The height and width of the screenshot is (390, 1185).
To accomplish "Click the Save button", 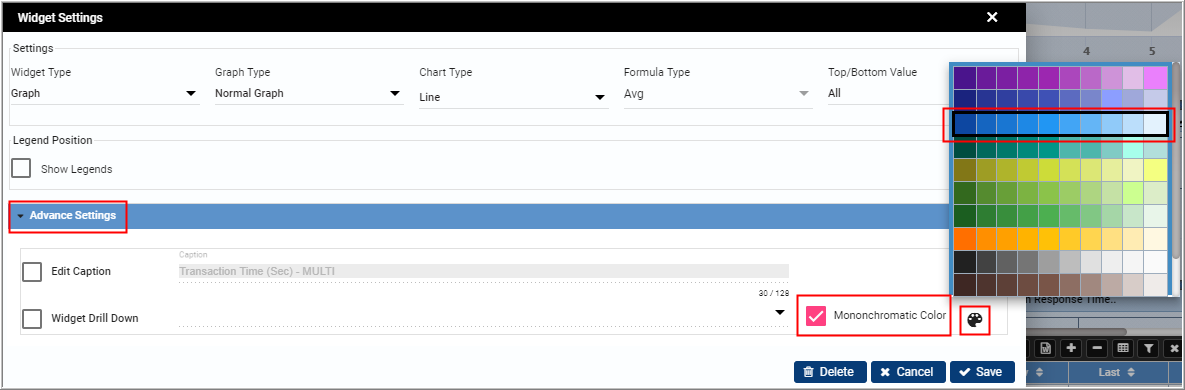I will [982, 372].
